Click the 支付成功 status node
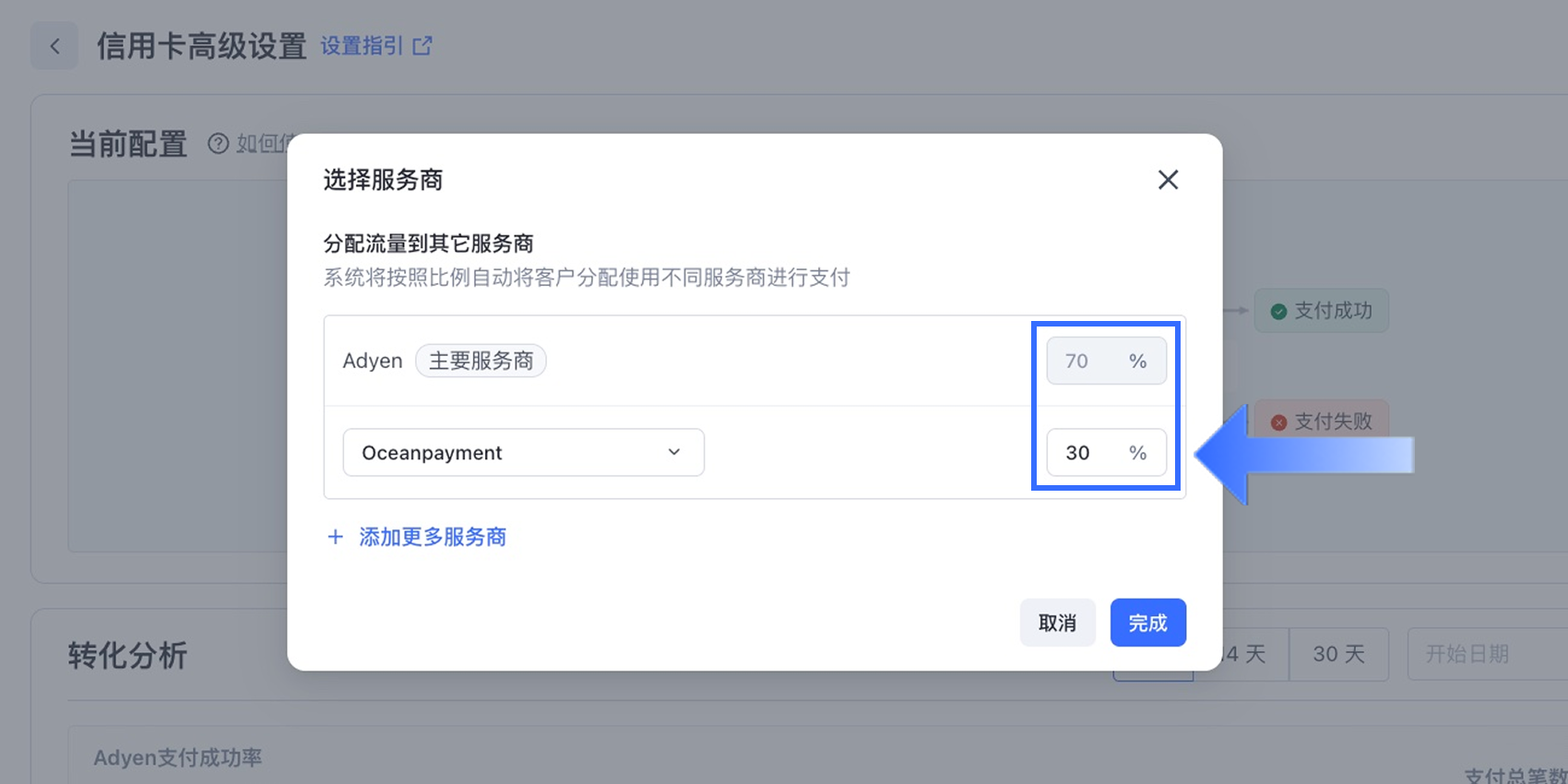1568x784 pixels. [1321, 311]
